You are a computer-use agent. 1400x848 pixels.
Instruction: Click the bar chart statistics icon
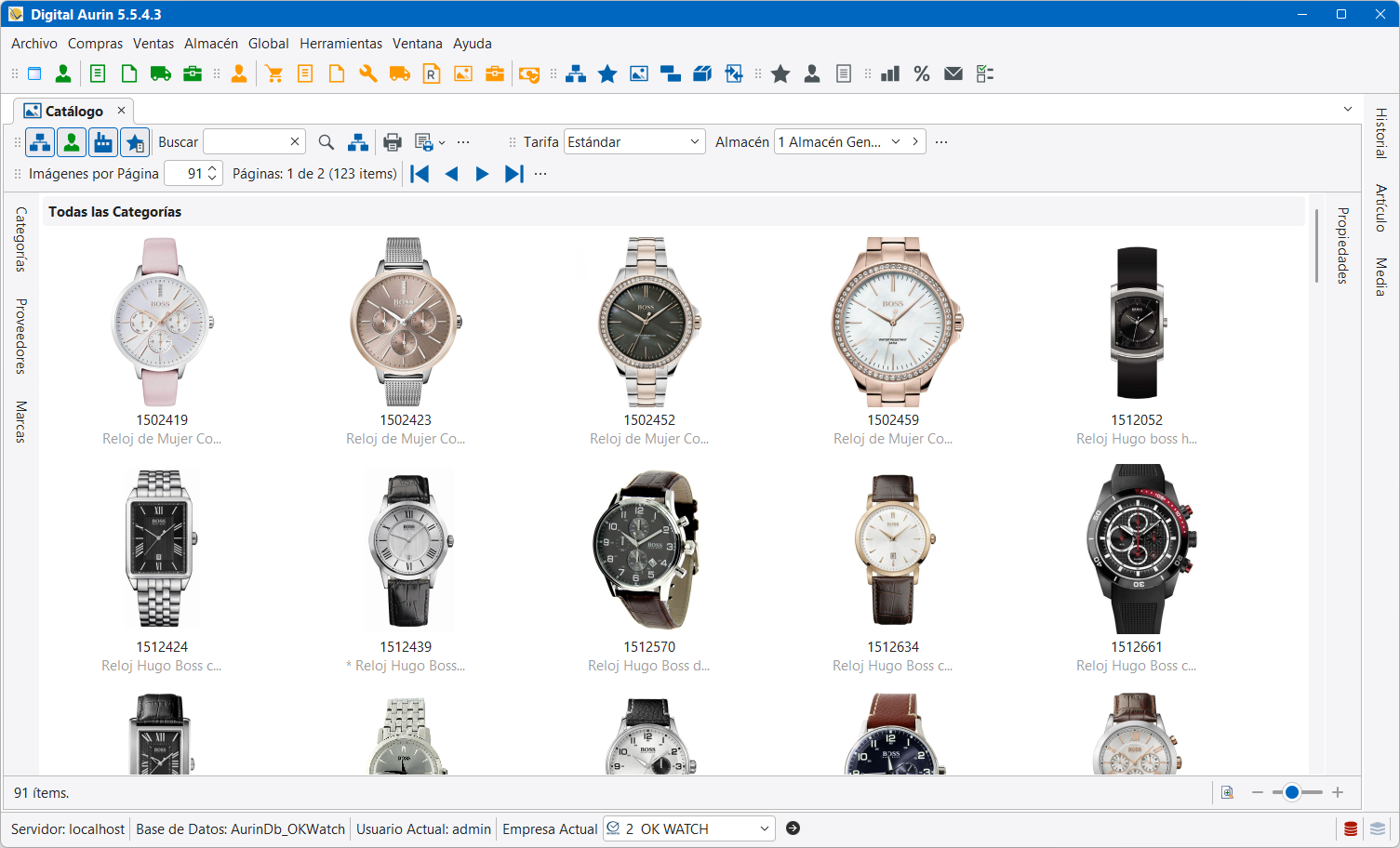tap(890, 73)
